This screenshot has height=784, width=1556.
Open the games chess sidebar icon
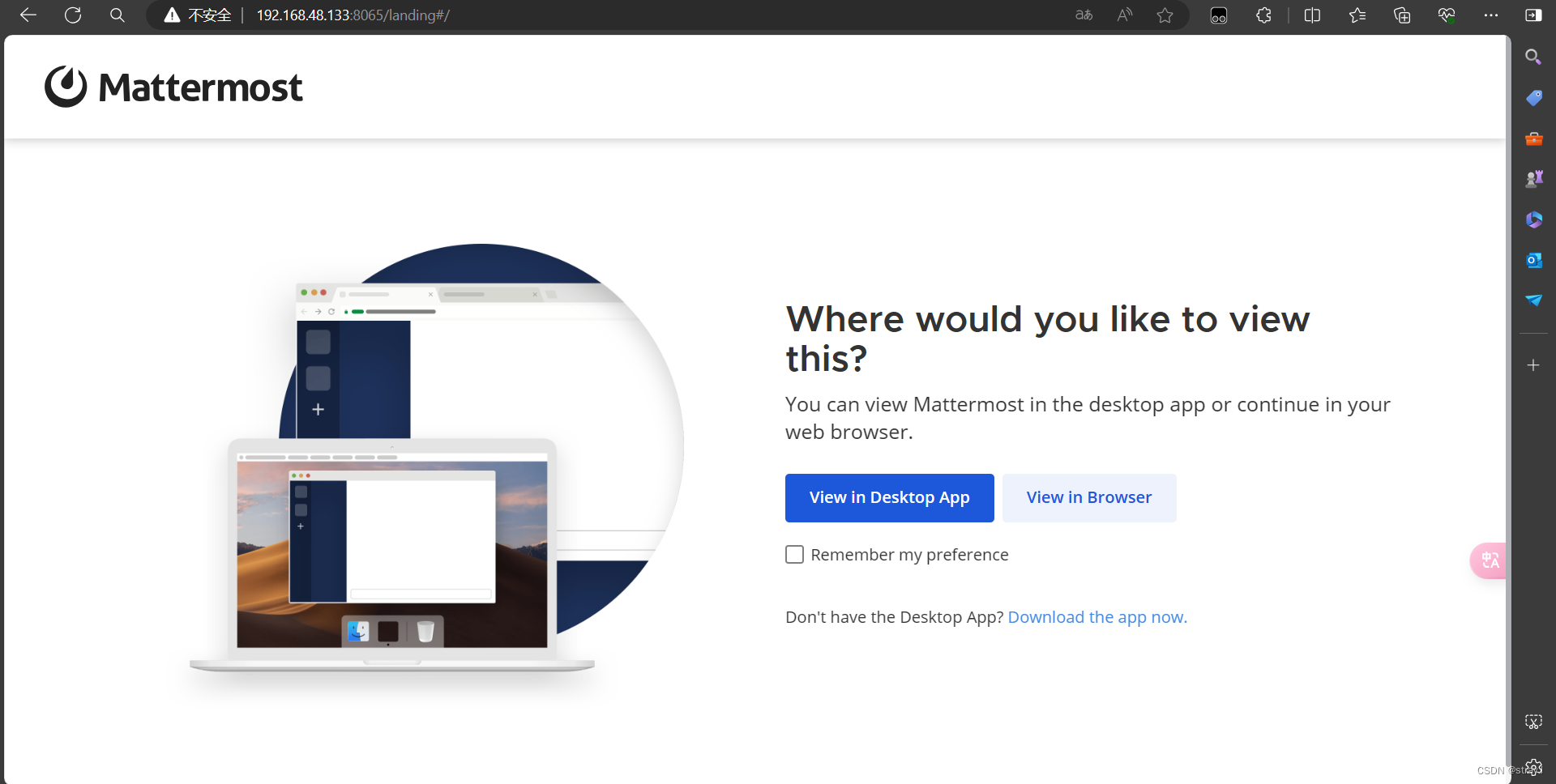click(1533, 179)
